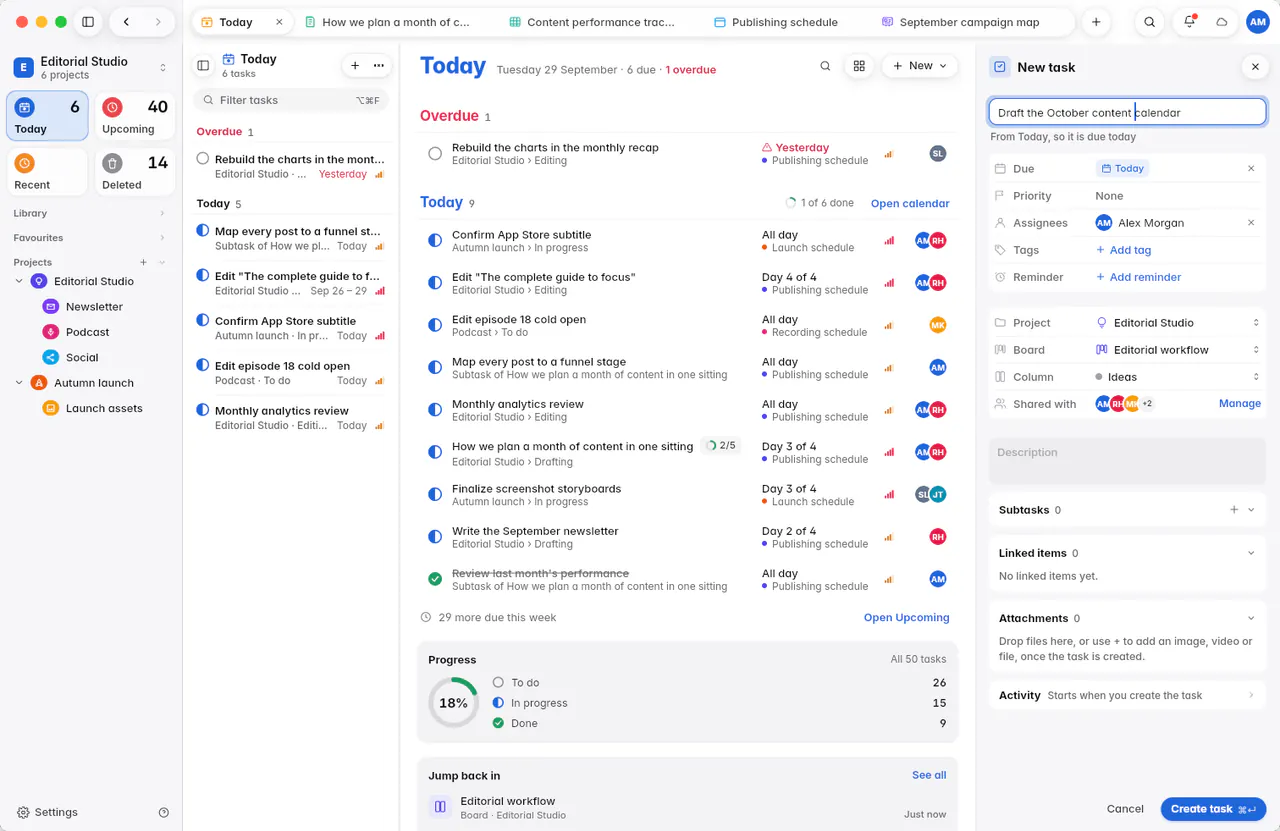Click the Create task button

[x=1213, y=809]
